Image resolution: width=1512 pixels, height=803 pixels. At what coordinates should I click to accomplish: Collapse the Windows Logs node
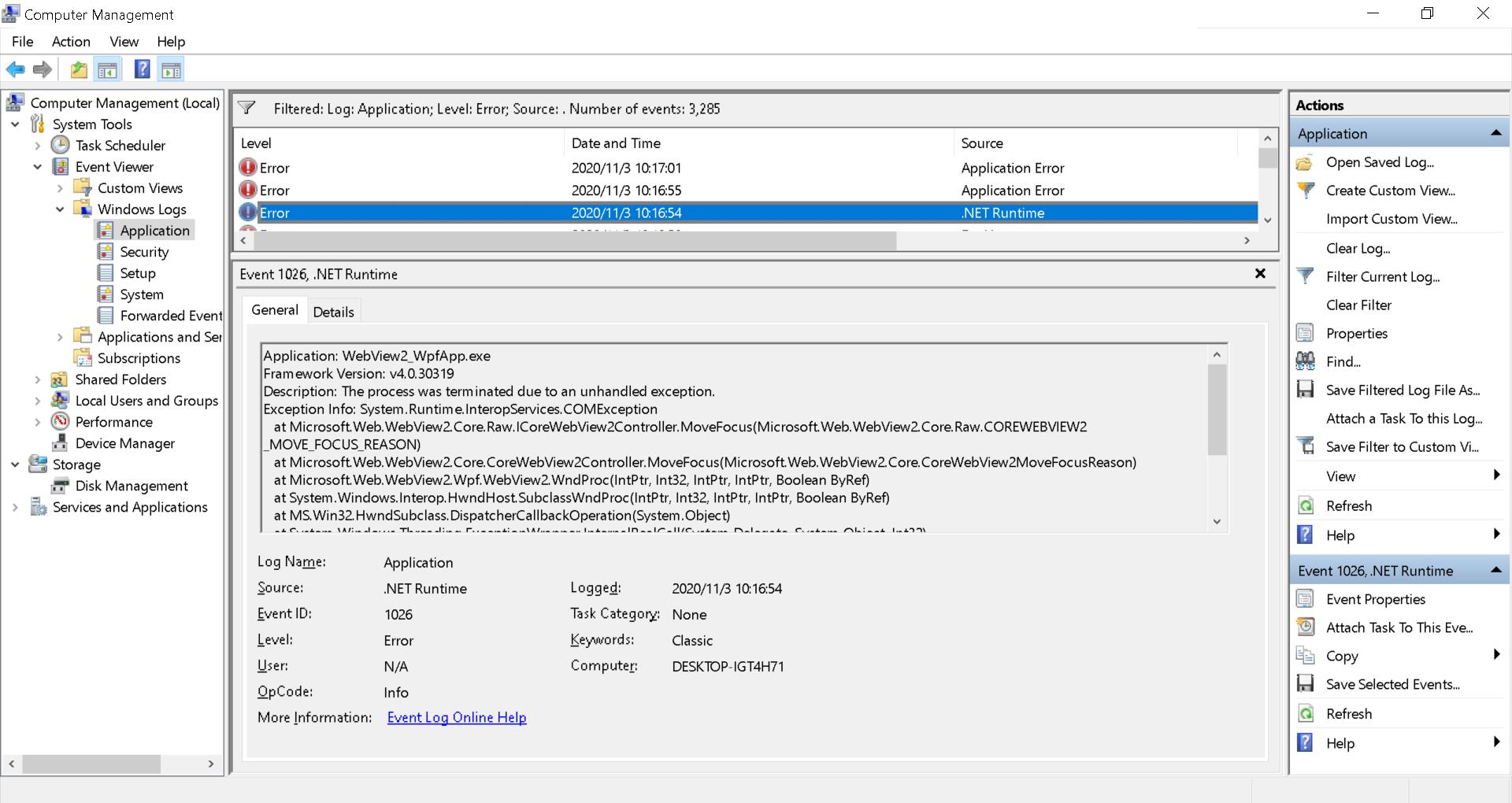[59, 209]
